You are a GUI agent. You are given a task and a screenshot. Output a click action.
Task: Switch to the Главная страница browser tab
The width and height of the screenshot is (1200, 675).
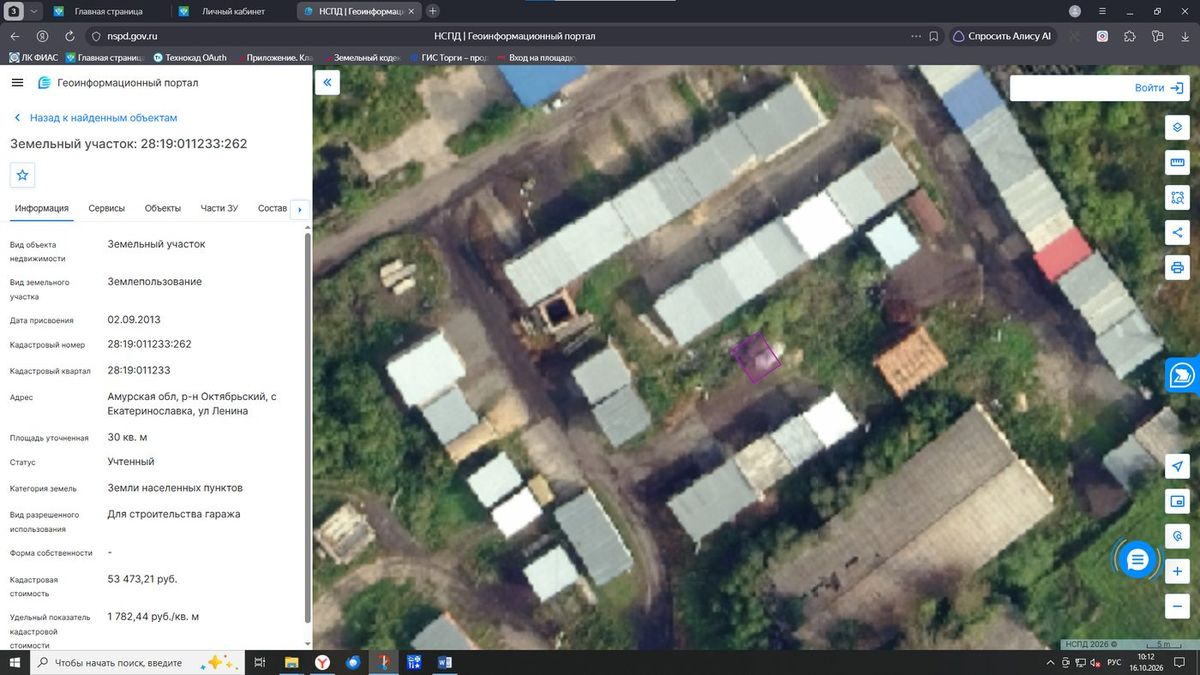tap(108, 11)
